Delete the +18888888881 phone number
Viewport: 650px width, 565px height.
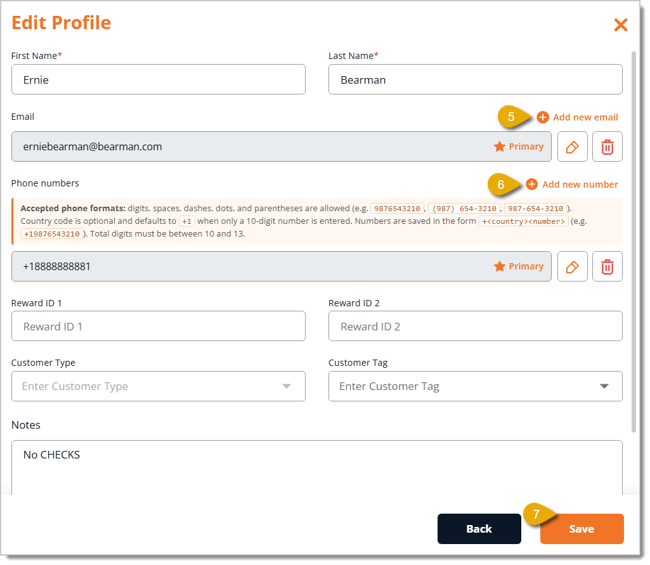pyautogui.click(x=607, y=267)
